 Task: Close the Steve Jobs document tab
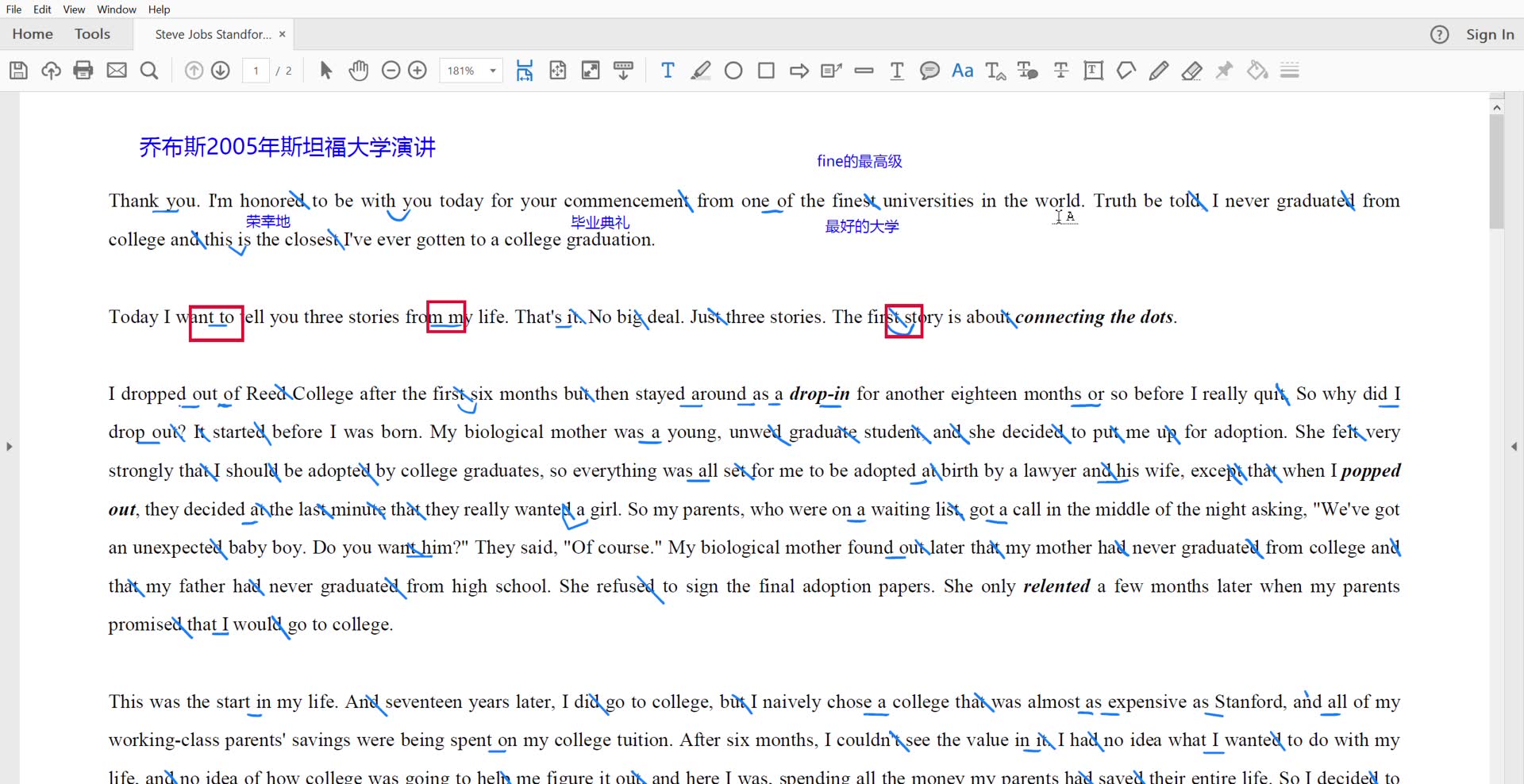coord(282,34)
